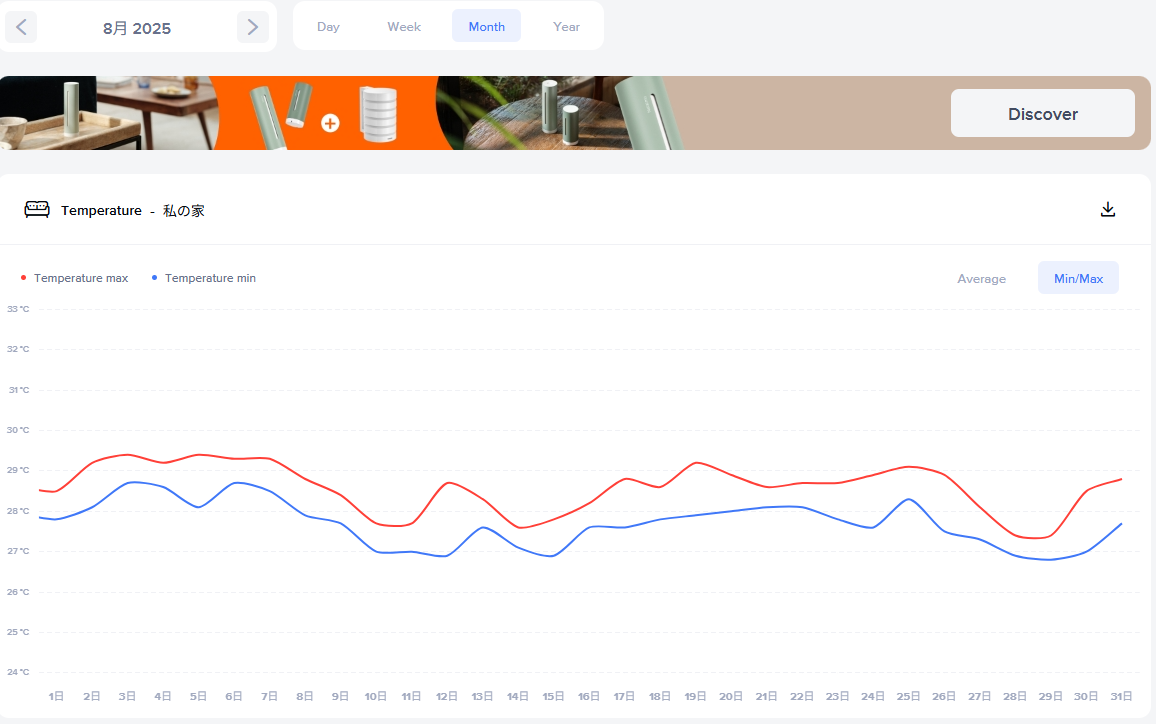Select the Month view tab
The width and height of the screenshot is (1156, 724).
pyautogui.click(x=486, y=27)
